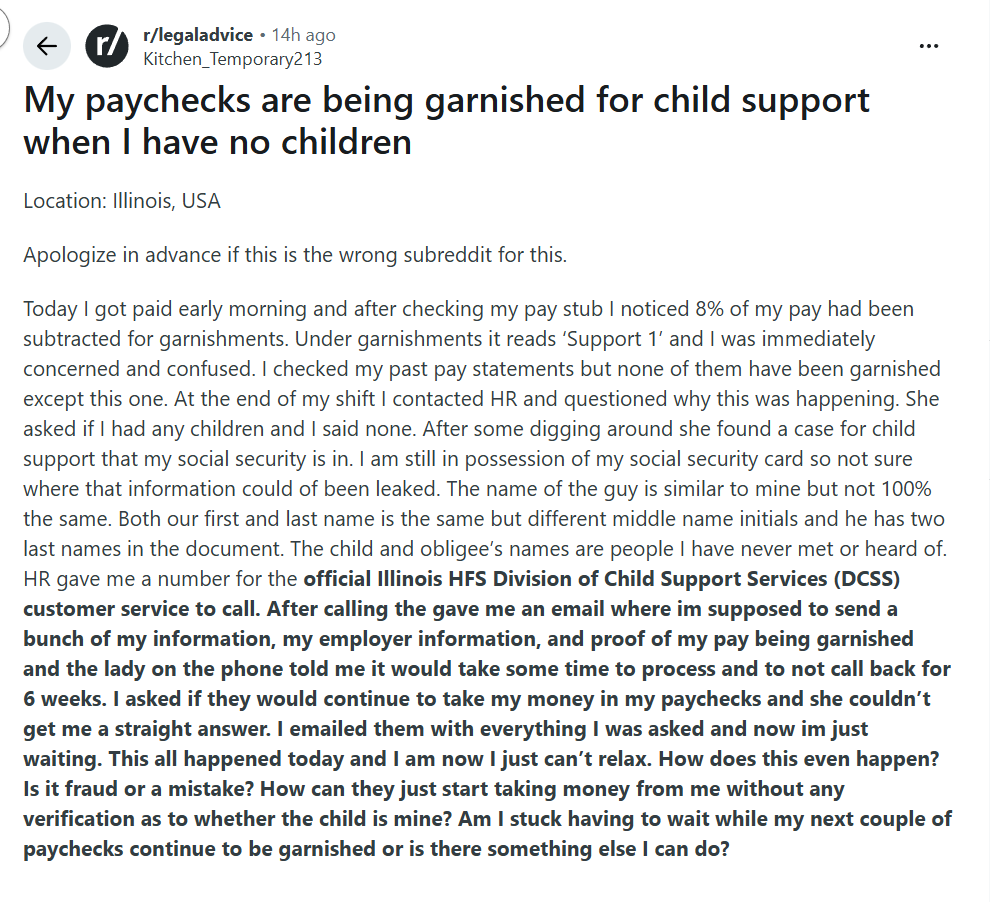Open the r/ subreddit avatar icon
Viewport: 990px width, 902px height.
[107, 46]
